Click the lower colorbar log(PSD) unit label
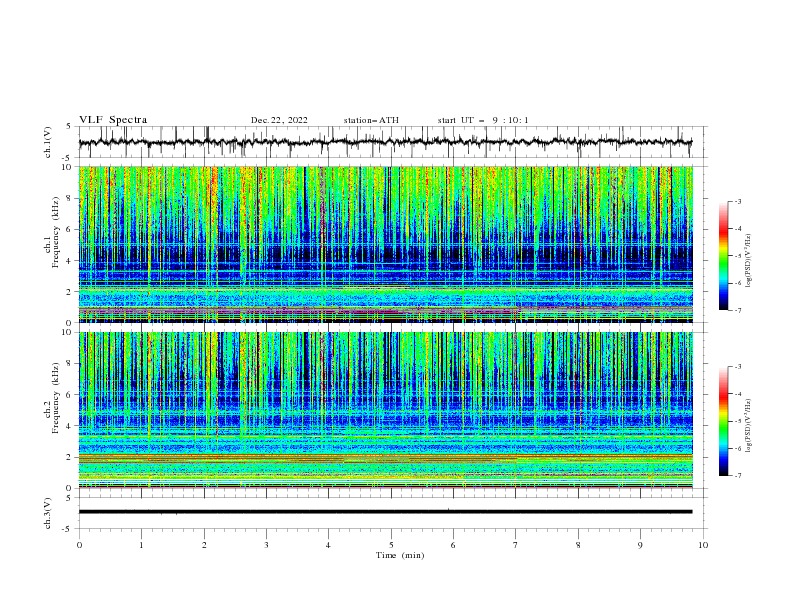Image resolution: width=792 pixels, height=612 pixels. 748,426
